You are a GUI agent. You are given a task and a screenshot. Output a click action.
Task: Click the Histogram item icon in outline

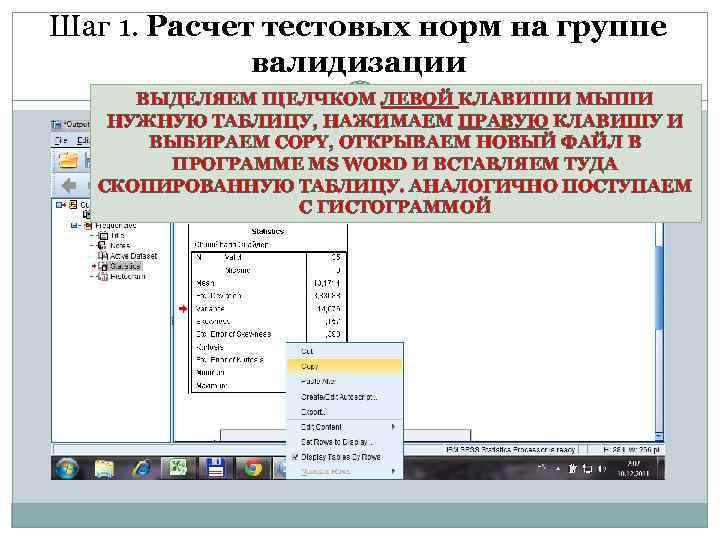103,277
